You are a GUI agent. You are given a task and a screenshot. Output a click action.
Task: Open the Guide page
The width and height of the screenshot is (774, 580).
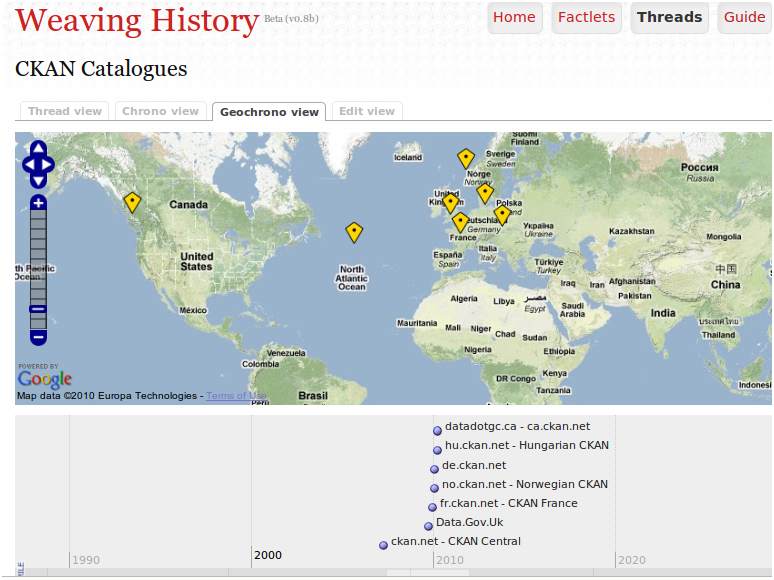(744, 17)
